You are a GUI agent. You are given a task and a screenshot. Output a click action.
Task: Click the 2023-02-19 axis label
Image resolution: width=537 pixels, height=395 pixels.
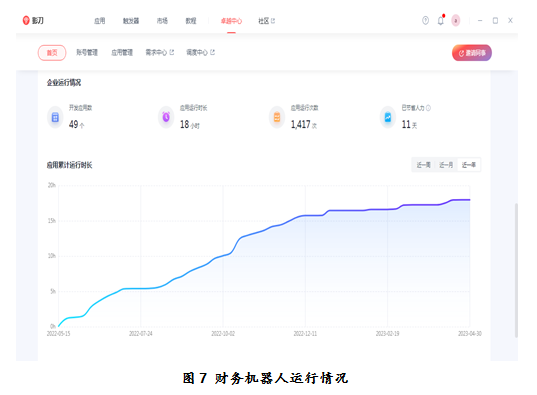[x=387, y=333]
